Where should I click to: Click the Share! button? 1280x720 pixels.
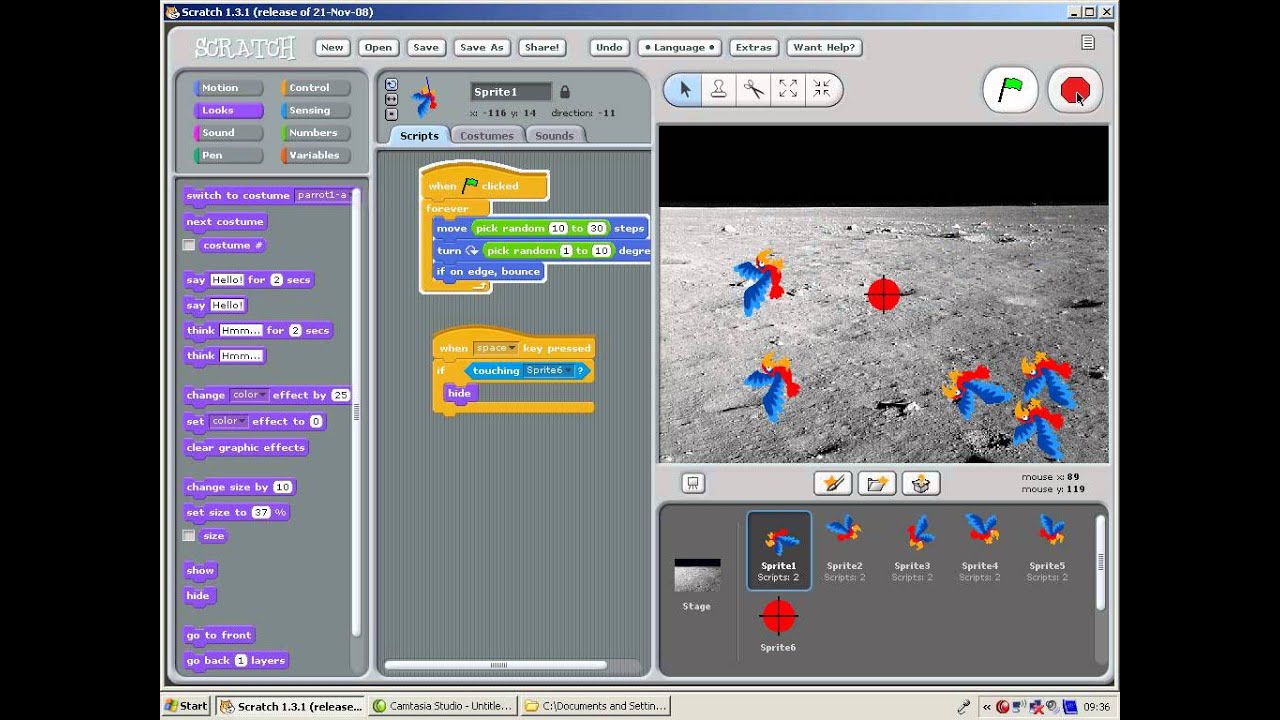pos(542,47)
